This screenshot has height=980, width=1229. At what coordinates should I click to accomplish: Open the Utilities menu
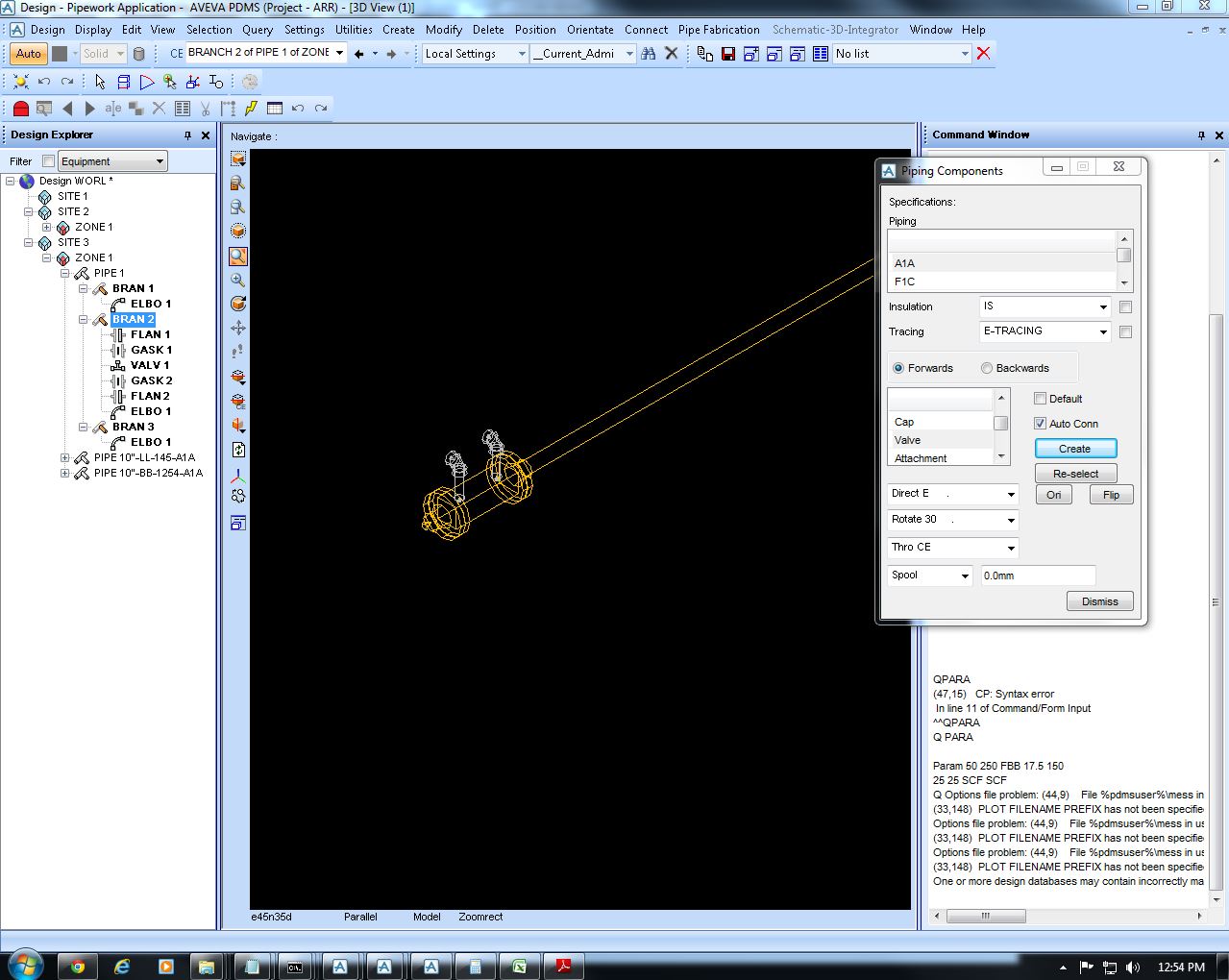point(354,30)
